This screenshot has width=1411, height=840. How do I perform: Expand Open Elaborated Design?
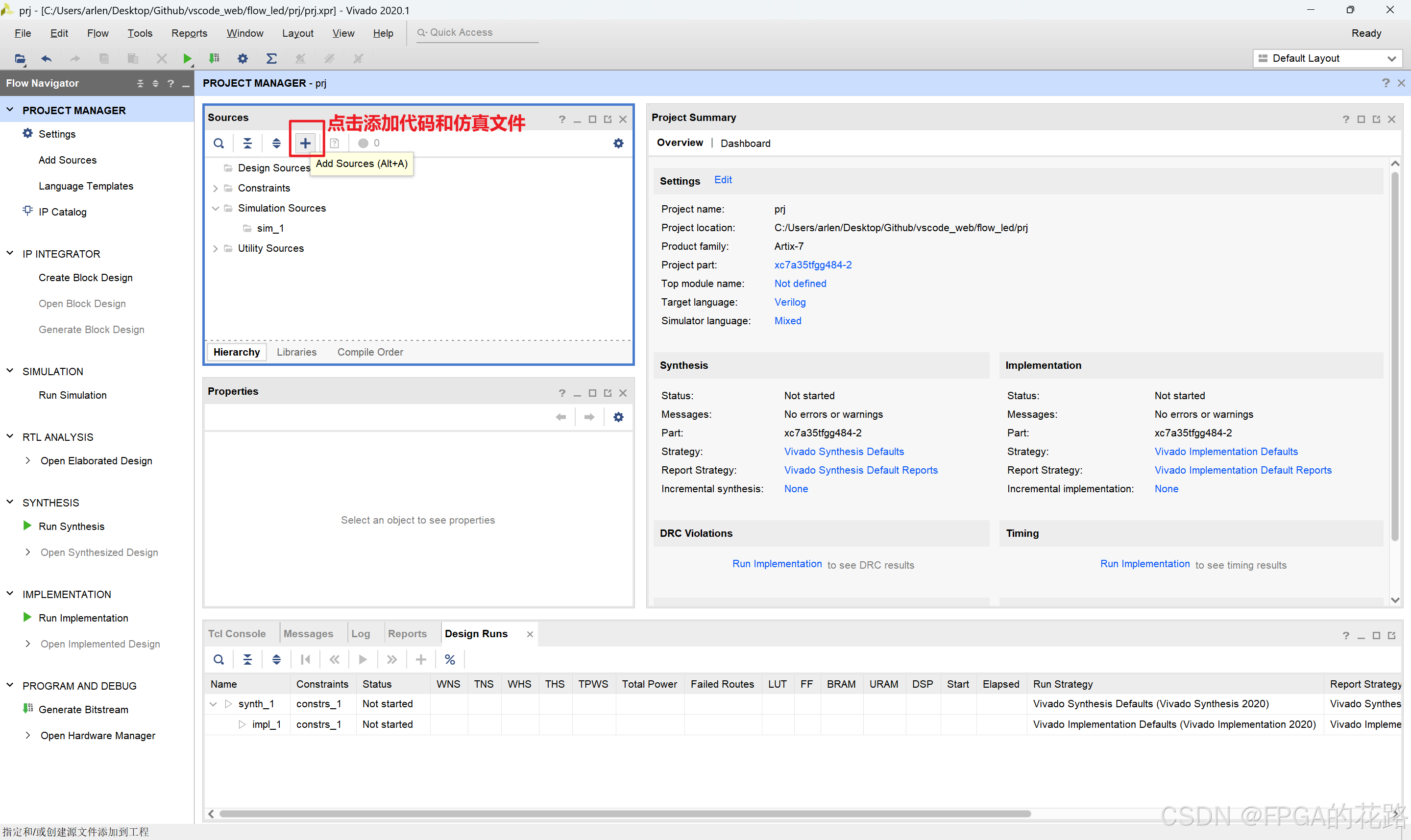pyautogui.click(x=28, y=461)
